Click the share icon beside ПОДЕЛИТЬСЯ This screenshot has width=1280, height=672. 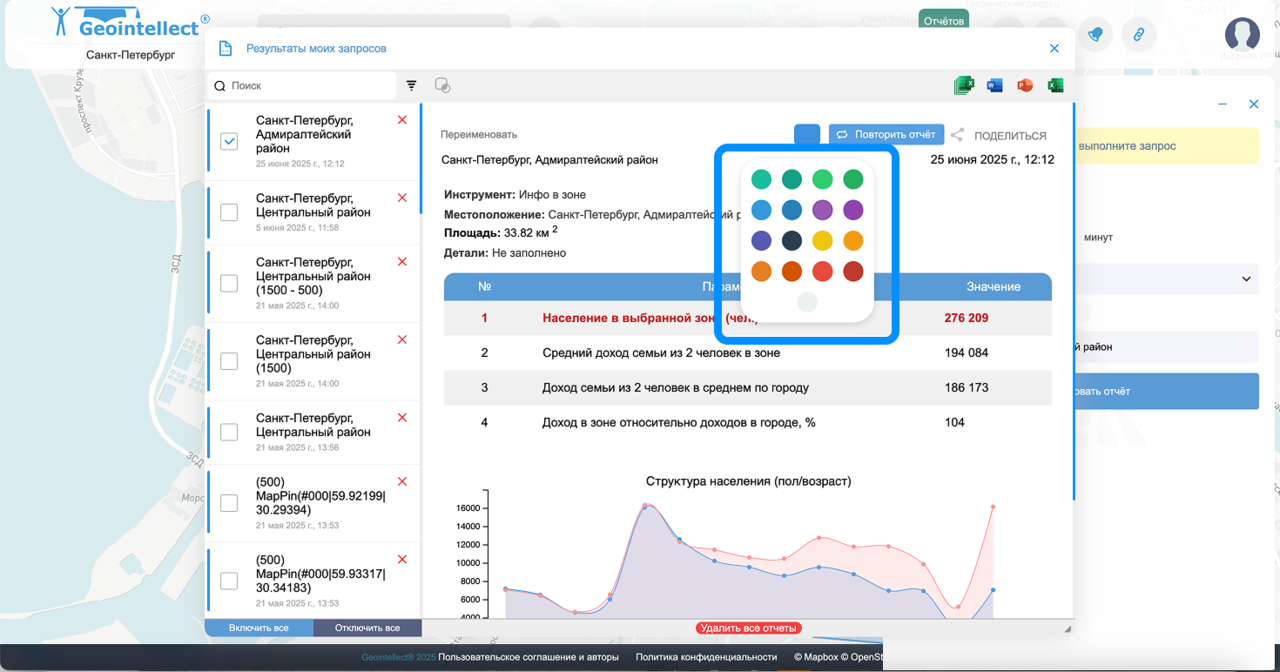tap(957, 135)
